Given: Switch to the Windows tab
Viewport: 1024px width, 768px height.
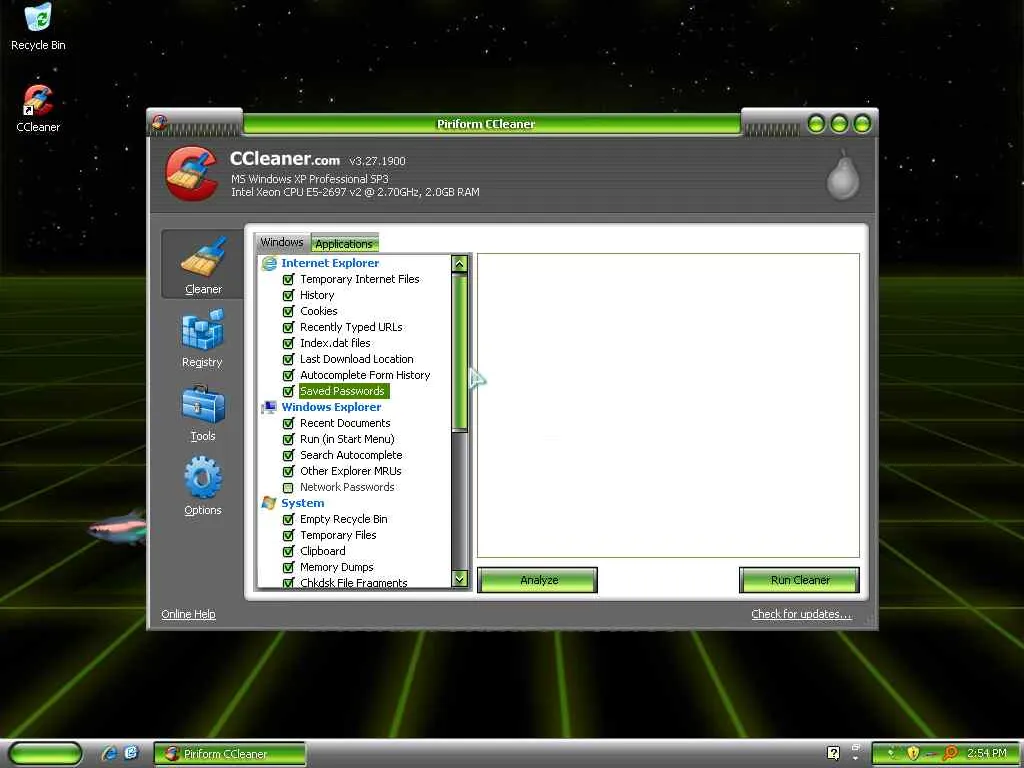Looking at the screenshot, I should click(281, 242).
